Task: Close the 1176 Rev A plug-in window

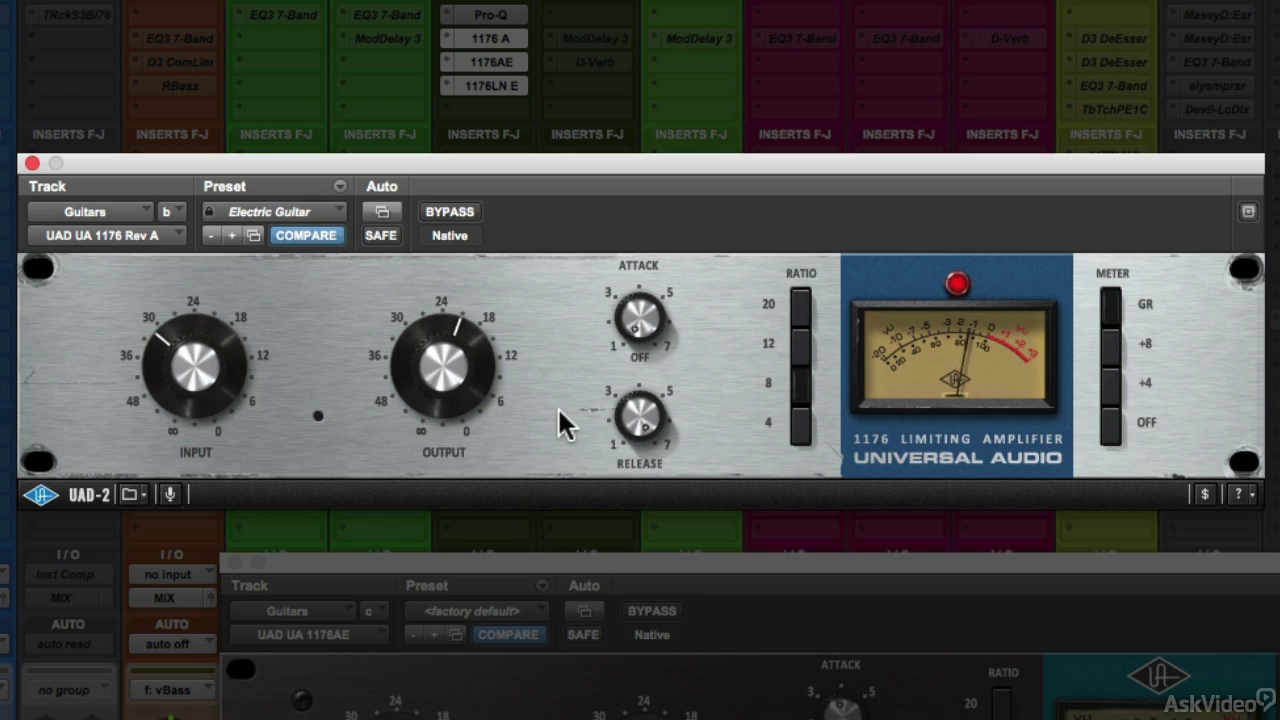Action: click(x=32, y=163)
